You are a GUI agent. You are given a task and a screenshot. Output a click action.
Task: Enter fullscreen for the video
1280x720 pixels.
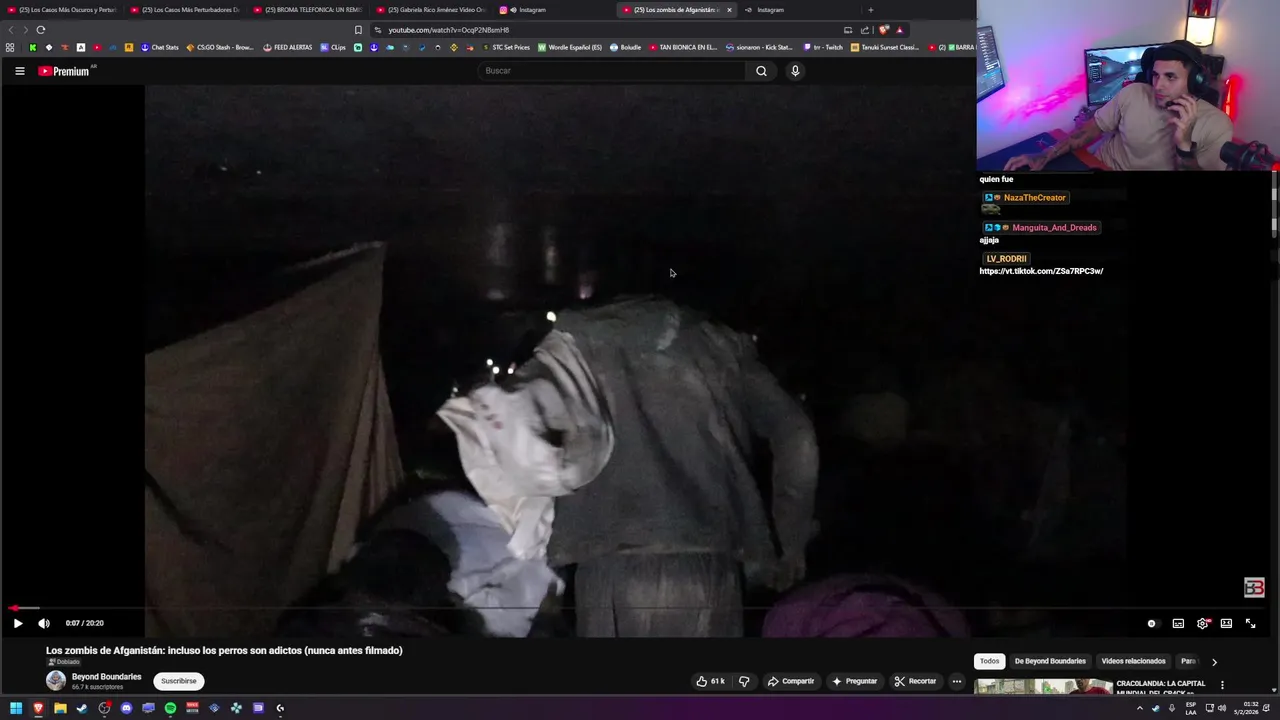1250,623
